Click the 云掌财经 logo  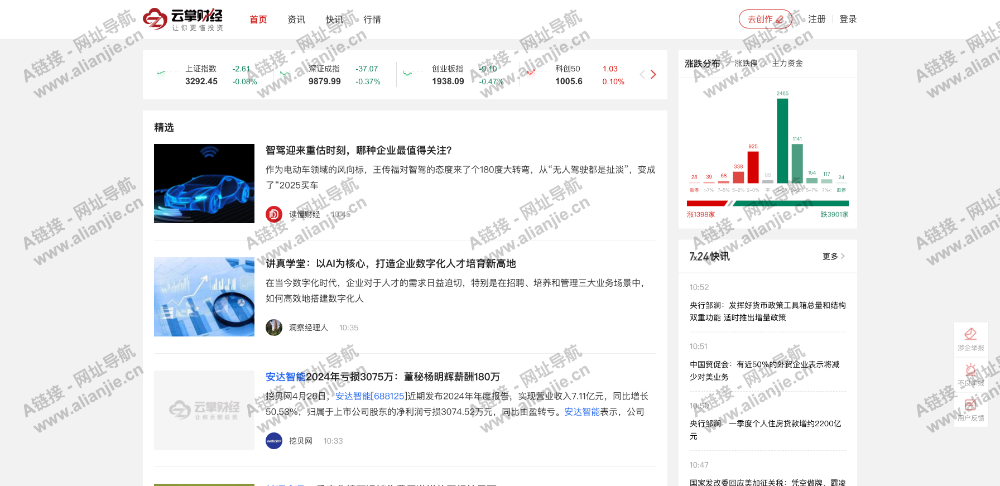tap(183, 19)
